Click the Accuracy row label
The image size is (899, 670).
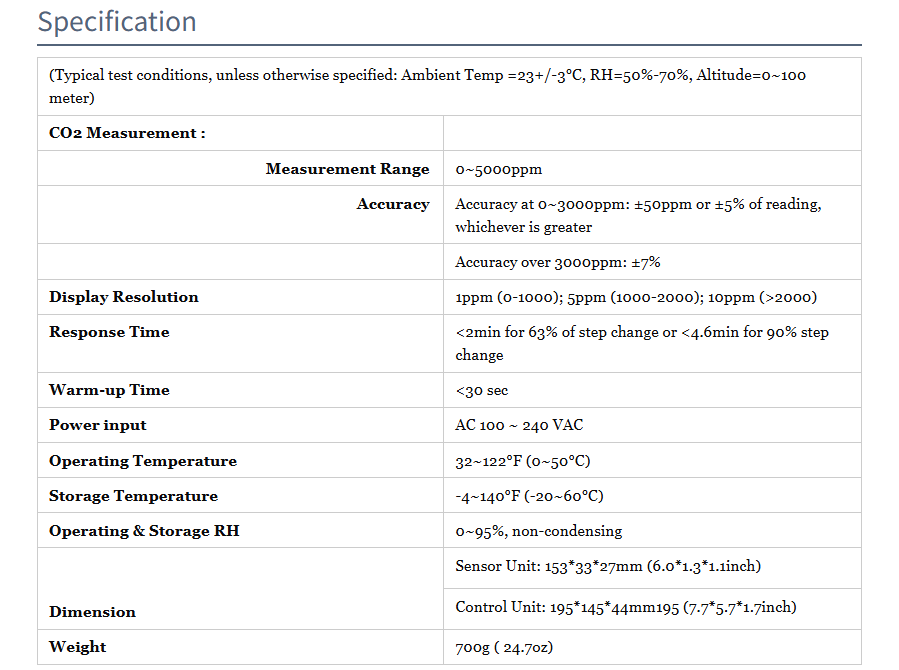[x=392, y=204]
